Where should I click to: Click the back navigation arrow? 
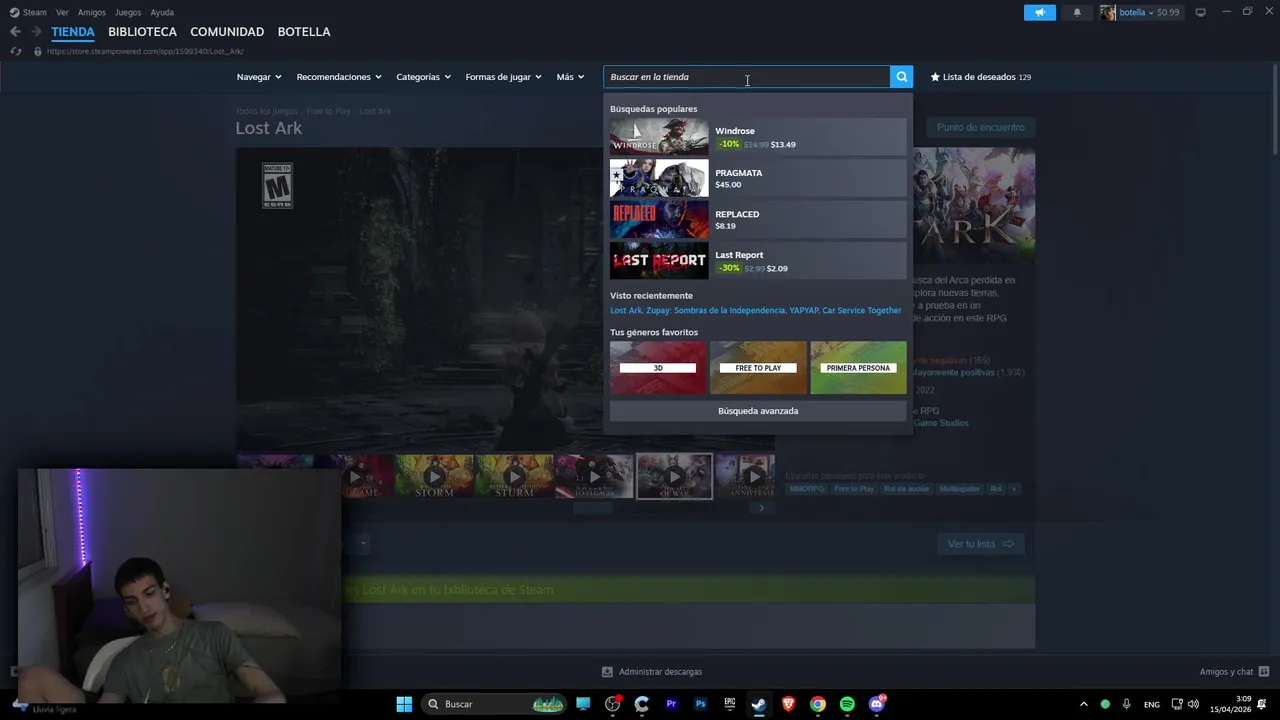coord(15,32)
